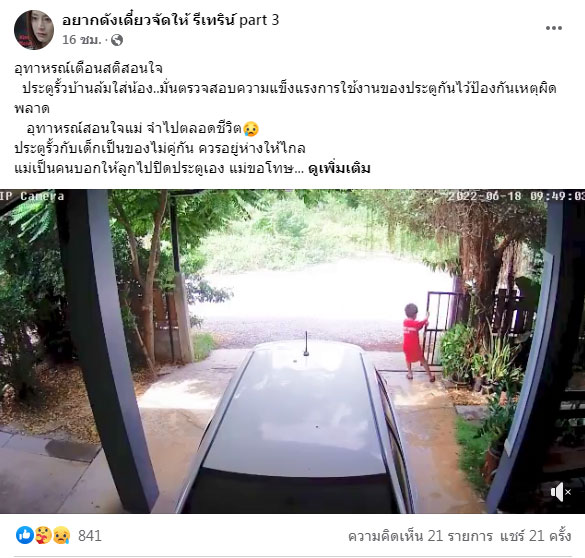Click the blue Like reaction icon
Viewport: 585px width, 558px height.
pyautogui.click(x=25, y=536)
